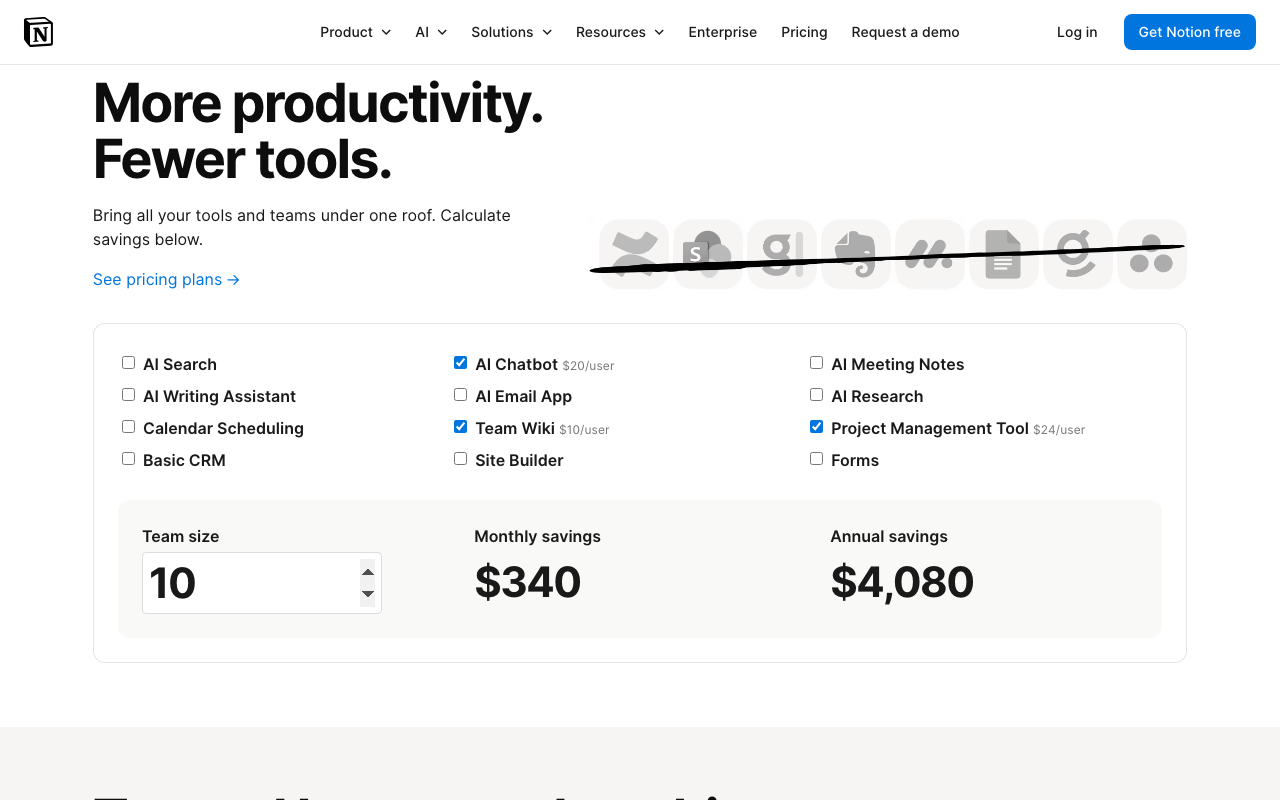Click the Notion logo in the top left

[38, 31]
